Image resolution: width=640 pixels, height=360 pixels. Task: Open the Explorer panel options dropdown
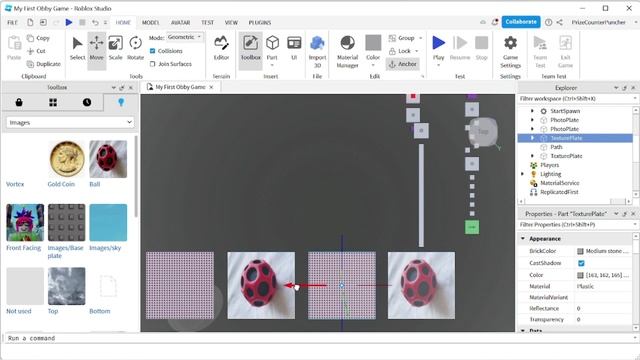tap(616, 88)
